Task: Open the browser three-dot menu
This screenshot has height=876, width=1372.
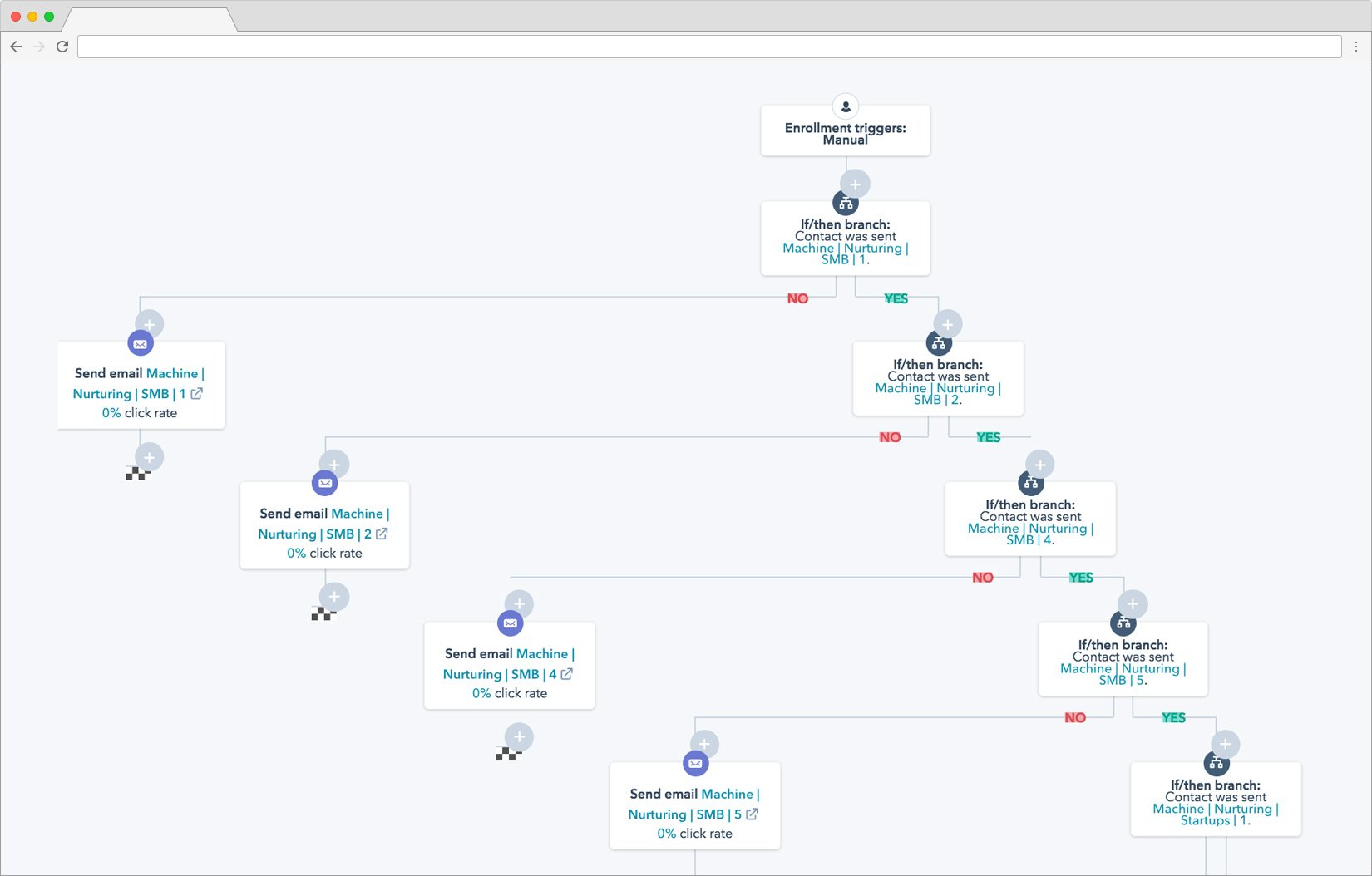Action: click(1357, 47)
